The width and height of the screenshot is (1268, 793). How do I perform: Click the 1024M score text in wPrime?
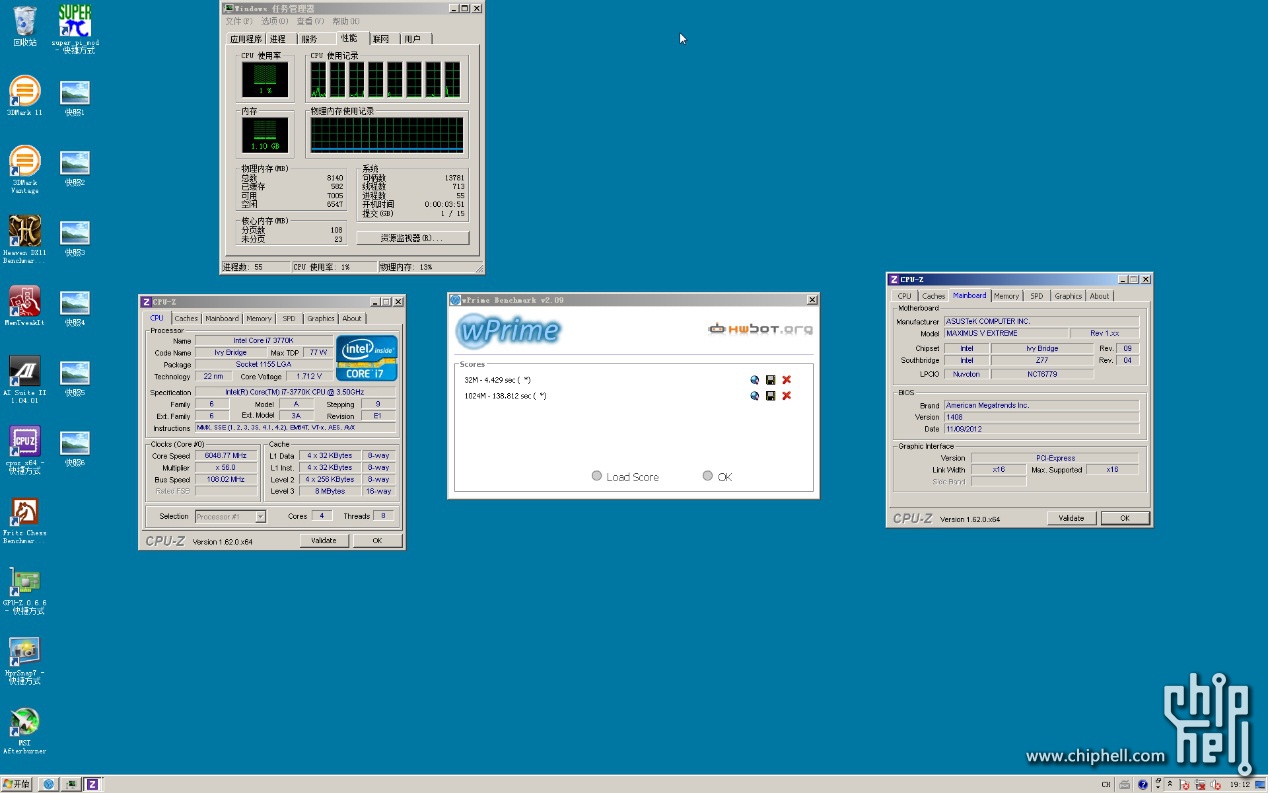point(505,396)
